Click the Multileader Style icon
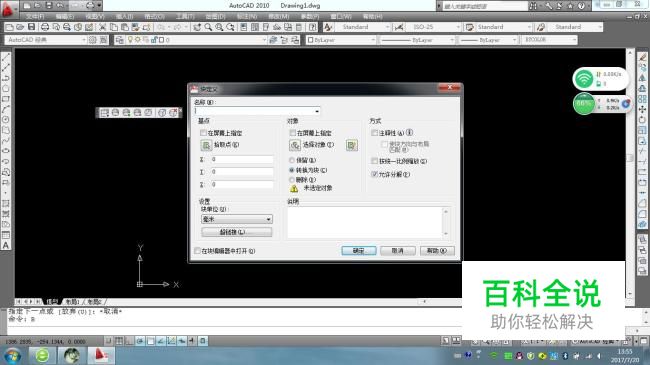Viewport: 650px width, 365px height. 541,27
